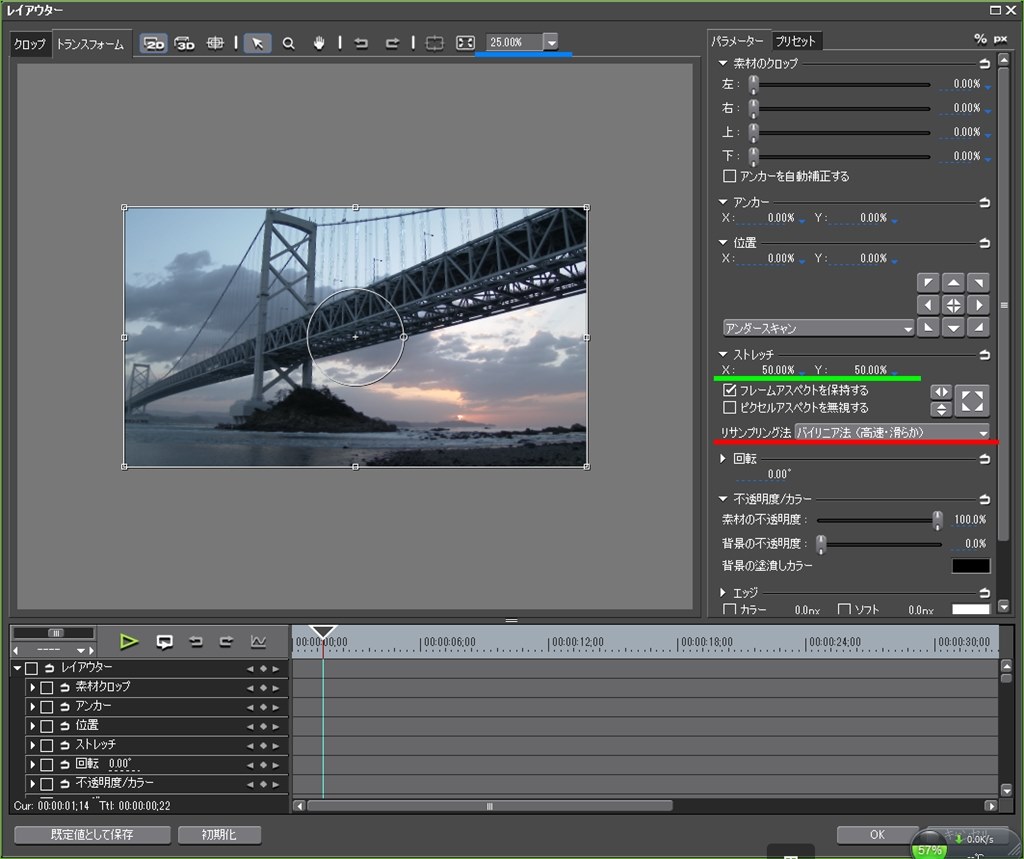Move layout to the top-left corner position
Screen dimensions: 1024x859
tap(928, 283)
